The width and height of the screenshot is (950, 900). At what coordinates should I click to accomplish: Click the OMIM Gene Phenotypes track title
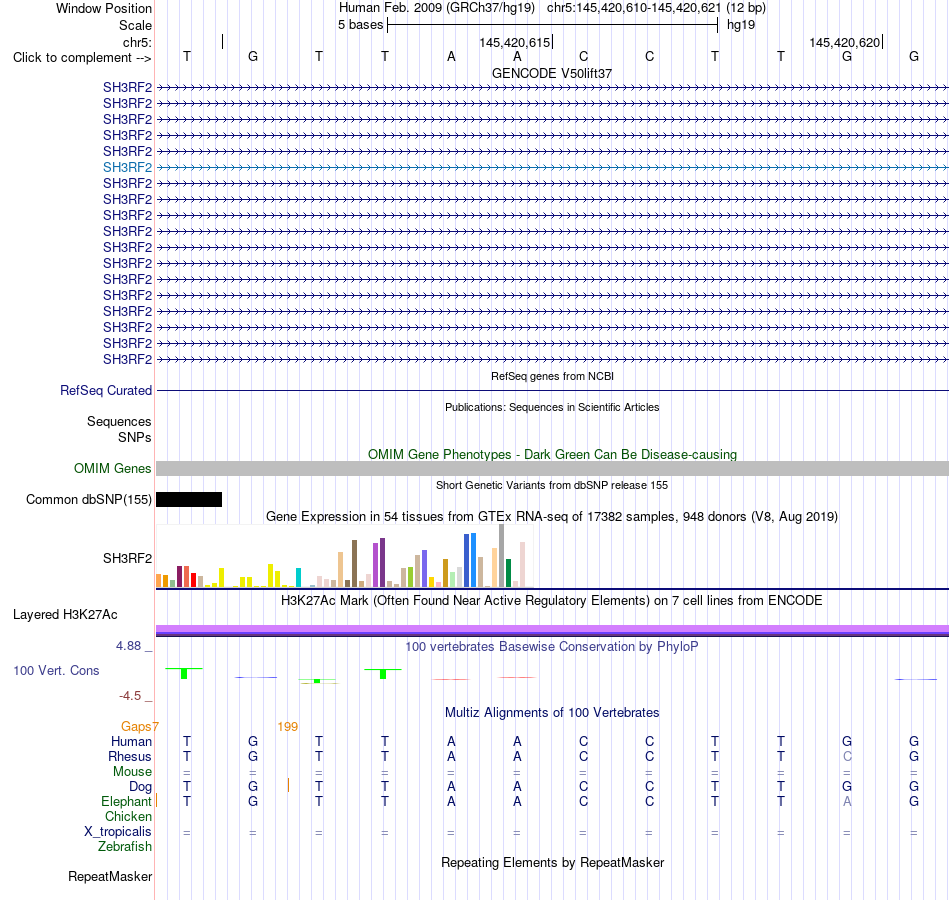[552, 455]
